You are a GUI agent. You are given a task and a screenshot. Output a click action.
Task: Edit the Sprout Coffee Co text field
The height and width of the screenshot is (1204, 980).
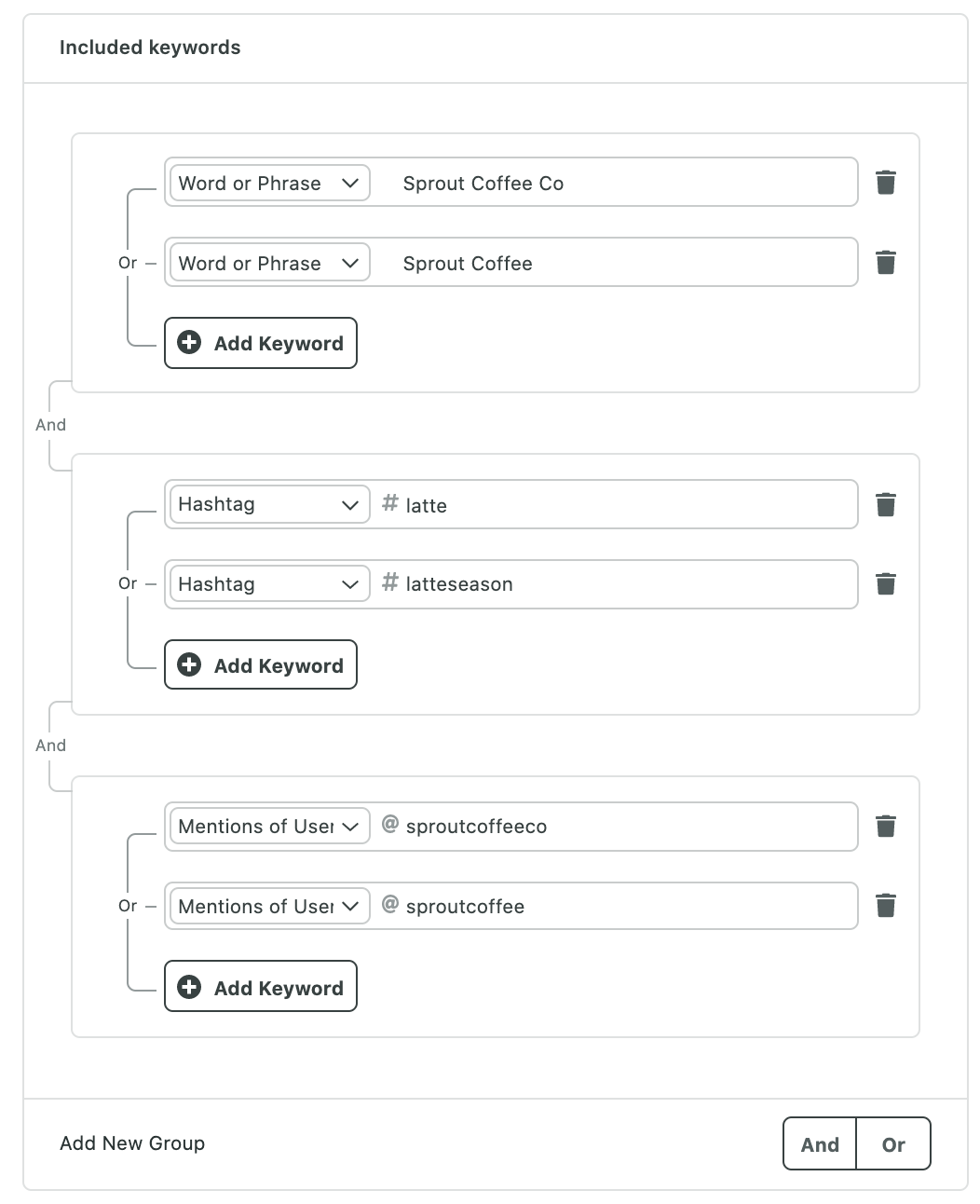point(615,183)
